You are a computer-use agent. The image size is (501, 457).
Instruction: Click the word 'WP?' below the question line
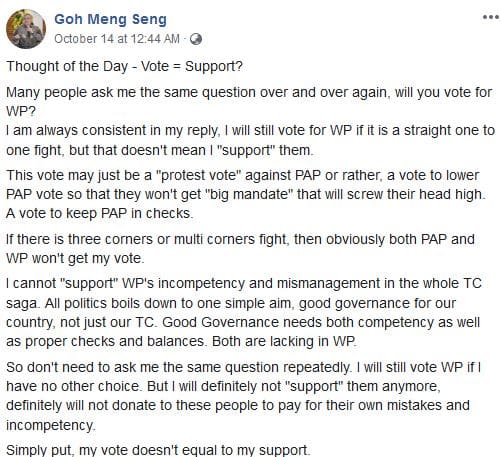tap(21, 111)
